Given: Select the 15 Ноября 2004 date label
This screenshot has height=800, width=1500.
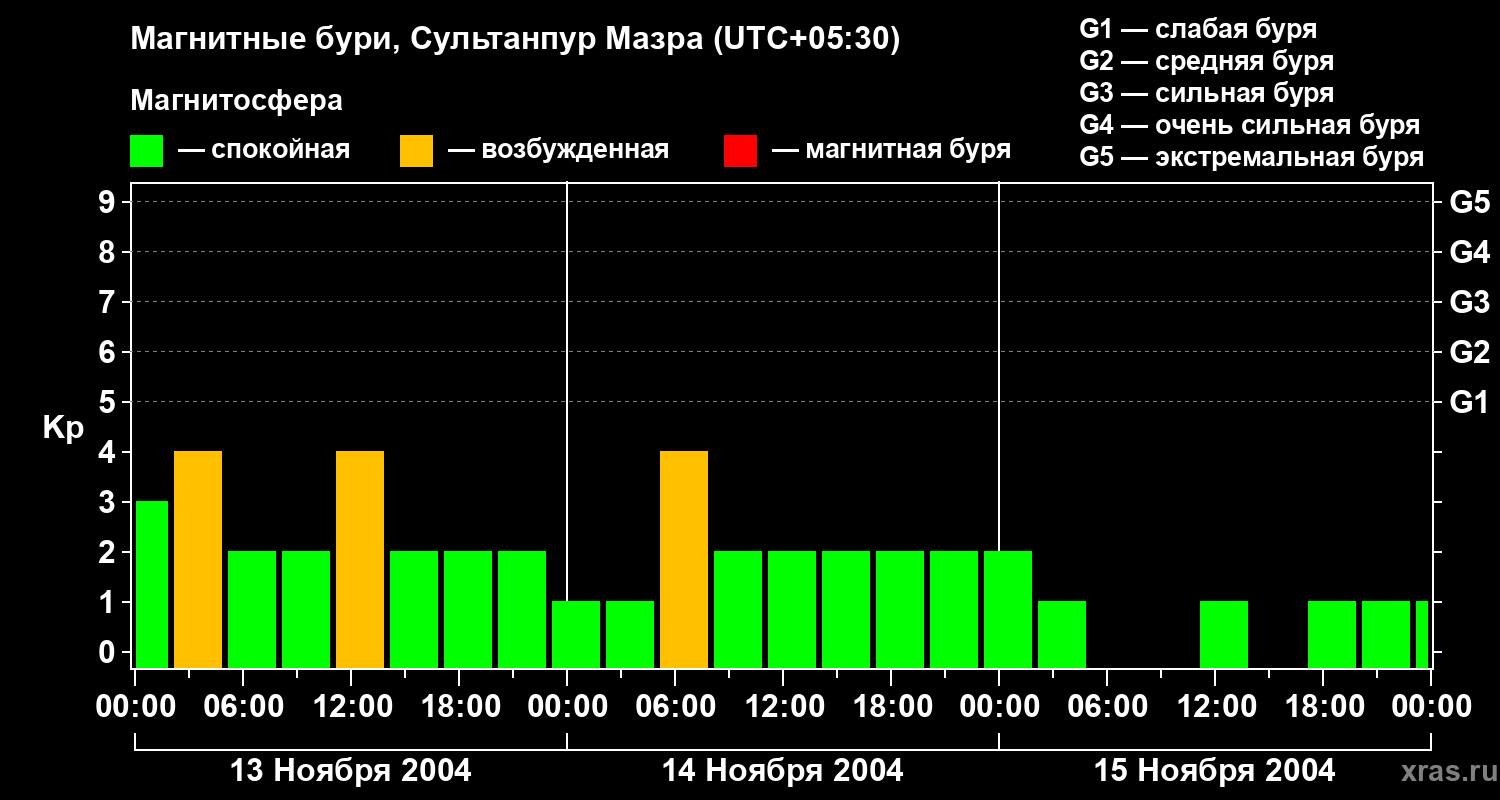Looking at the screenshot, I should click(1214, 770).
